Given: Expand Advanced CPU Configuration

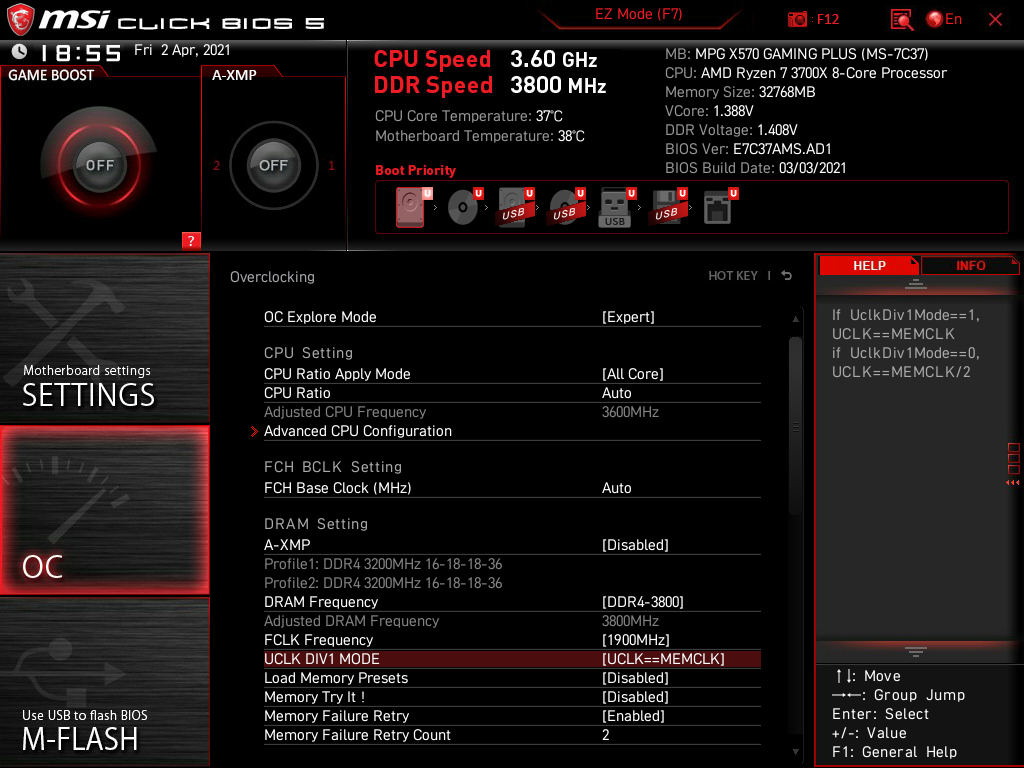Looking at the screenshot, I should coord(358,431).
